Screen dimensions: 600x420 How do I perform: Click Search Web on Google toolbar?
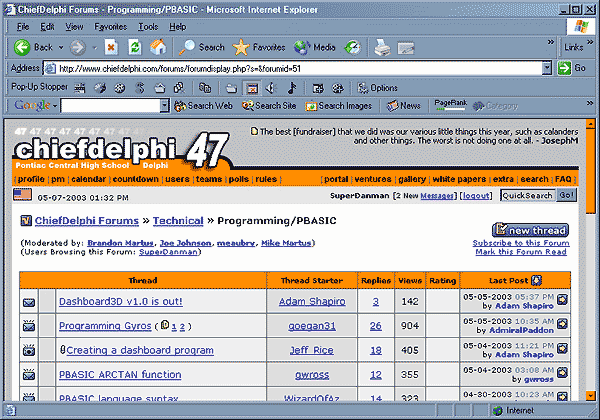[x=203, y=106]
